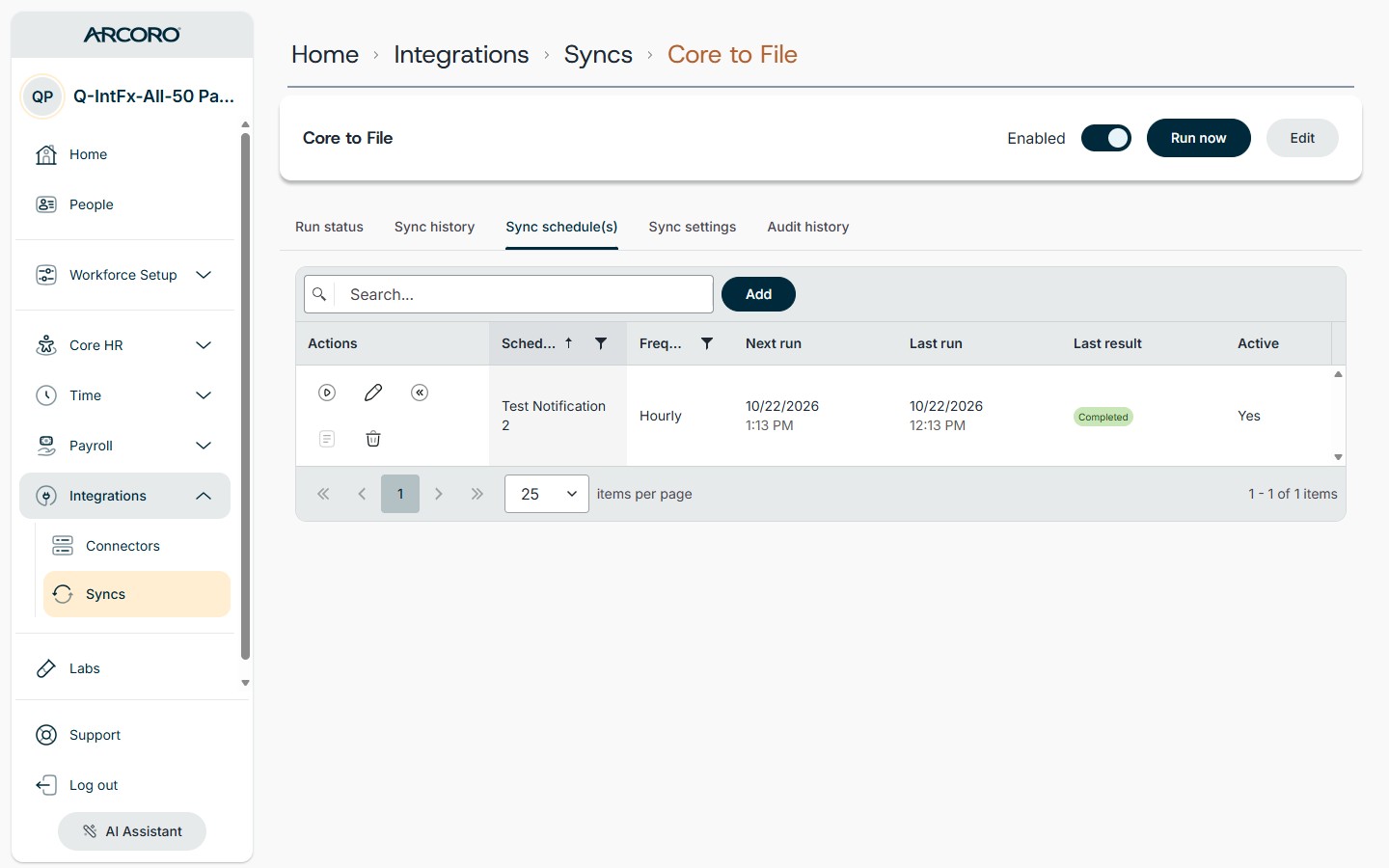
Task: Click the sidebar vertical scrollbar
Action: 245,395
